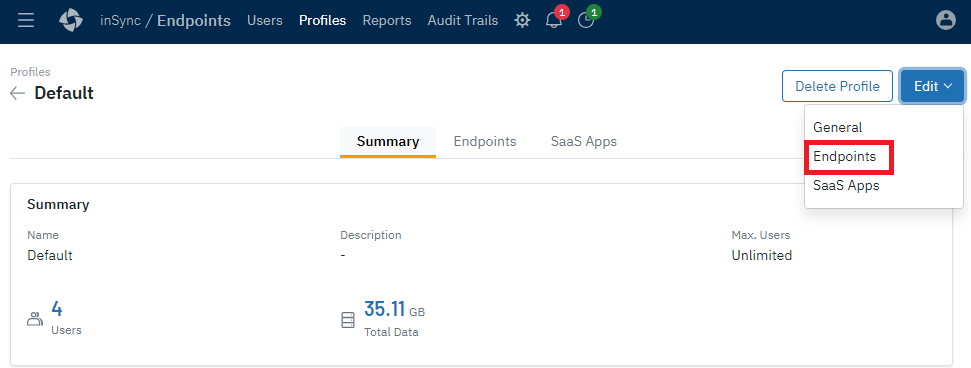Switch to the Summary tab
971x368 pixels.
coord(388,141)
